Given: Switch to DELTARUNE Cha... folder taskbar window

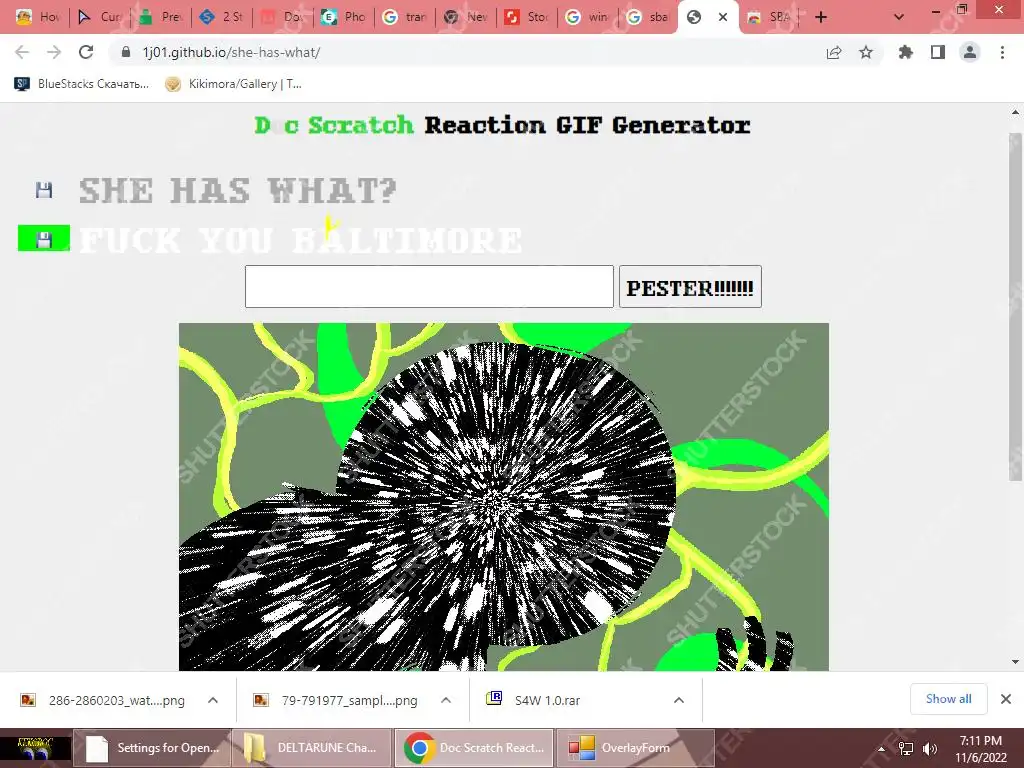Looking at the screenshot, I should (x=312, y=748).
